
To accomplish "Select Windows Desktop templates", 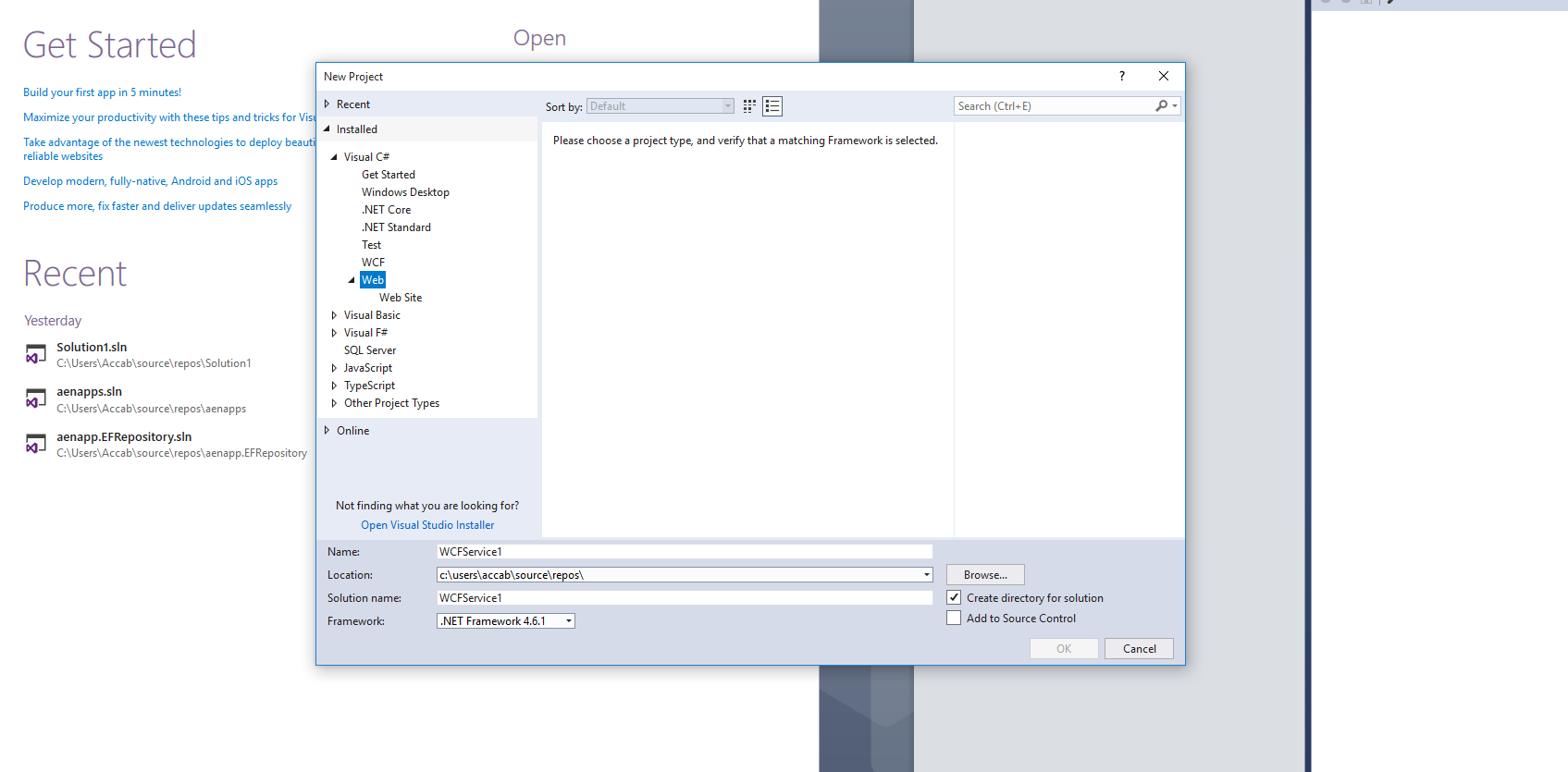I will point(405,192).
